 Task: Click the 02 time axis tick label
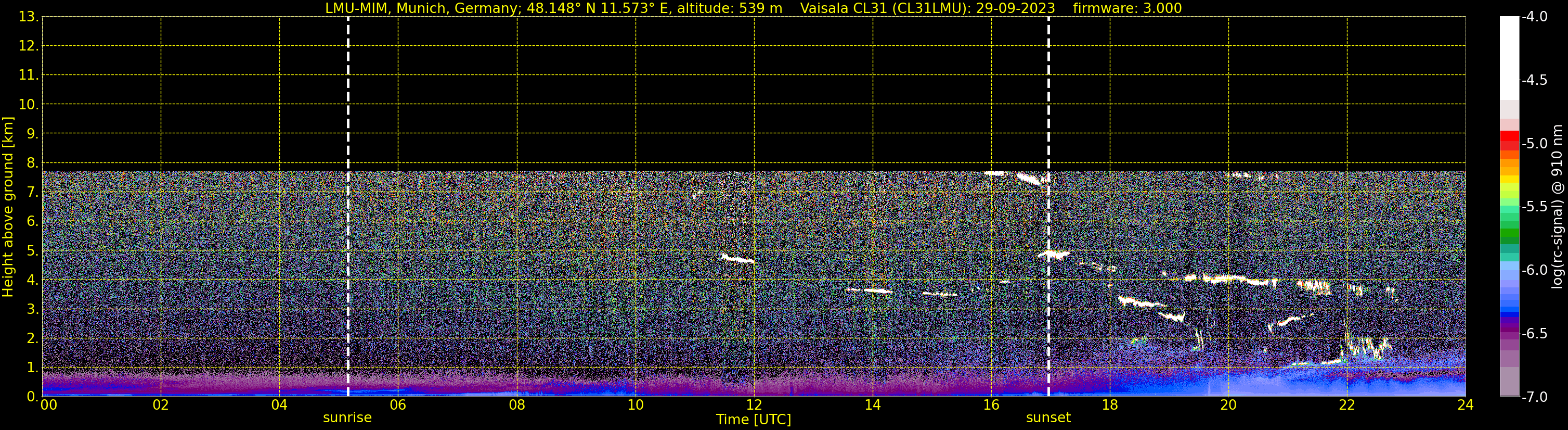pos(161,405)
